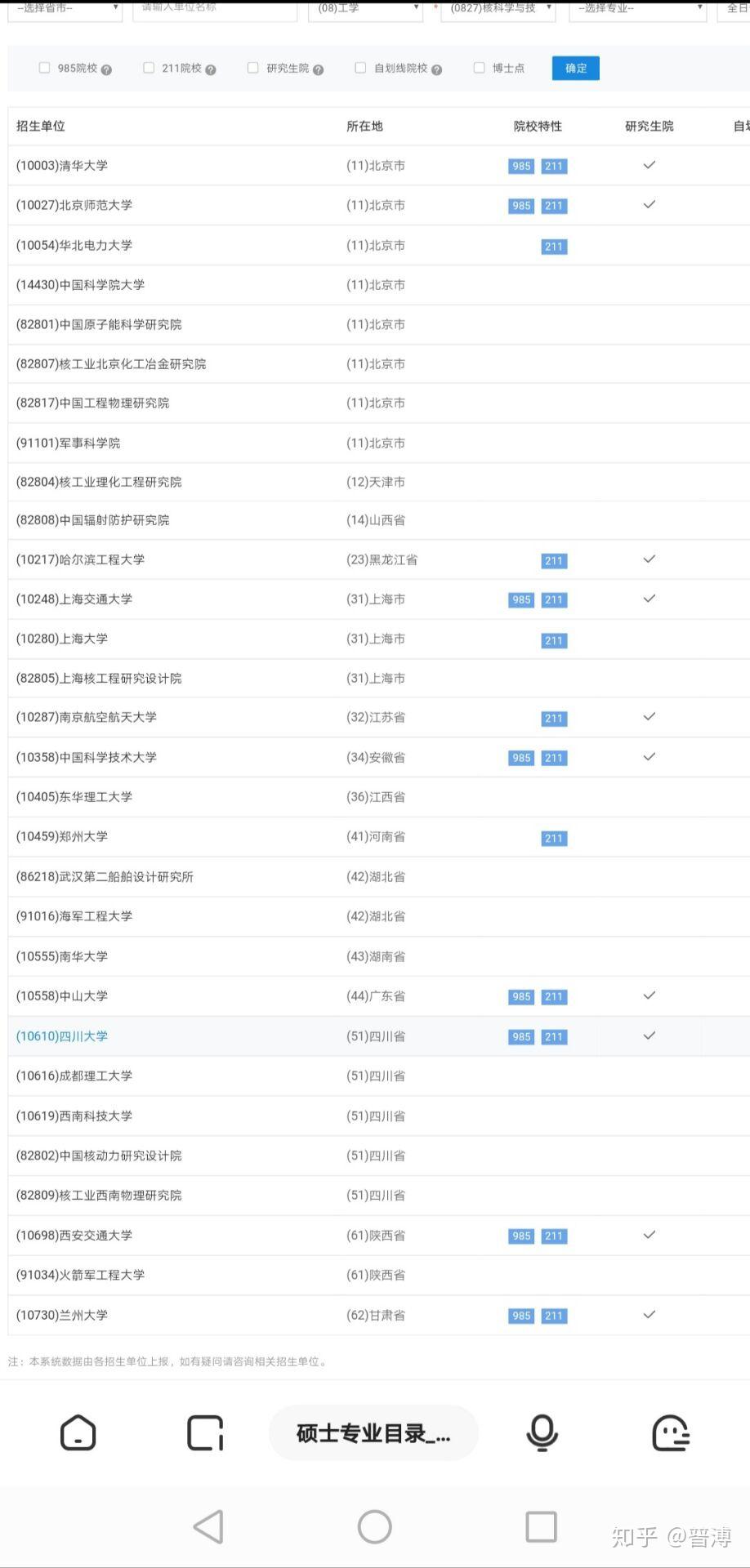Open (82805)上海核工程研究设计院 link

coord(99,679)
